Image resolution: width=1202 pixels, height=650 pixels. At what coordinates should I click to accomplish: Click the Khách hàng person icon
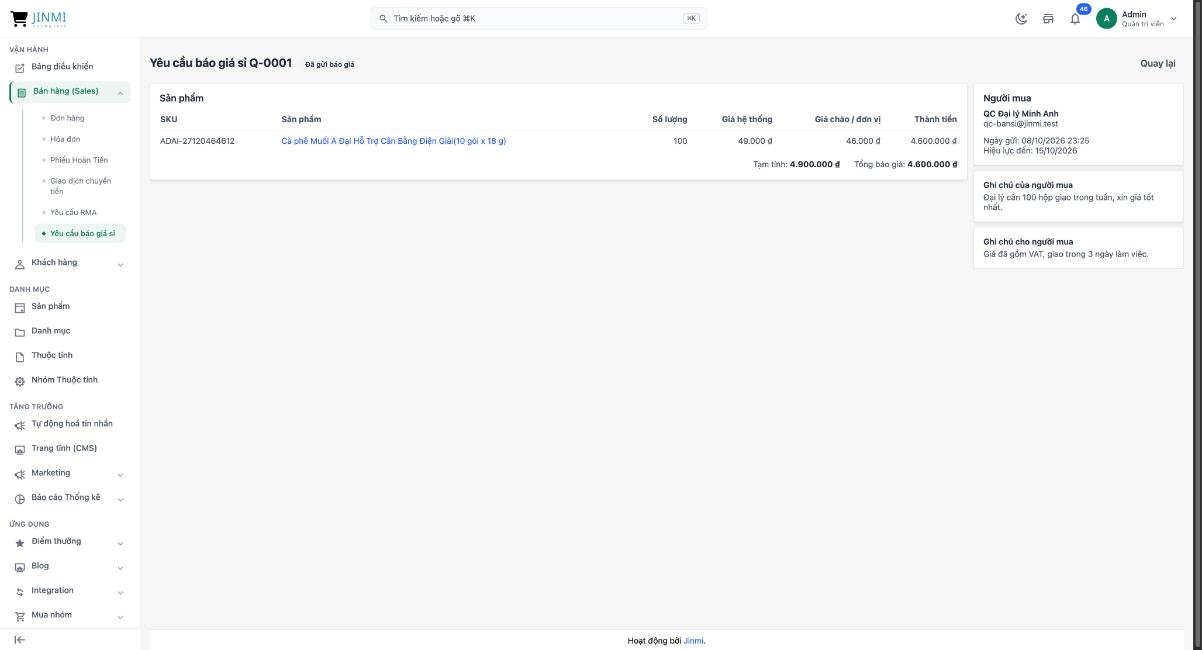pos(20,264)
